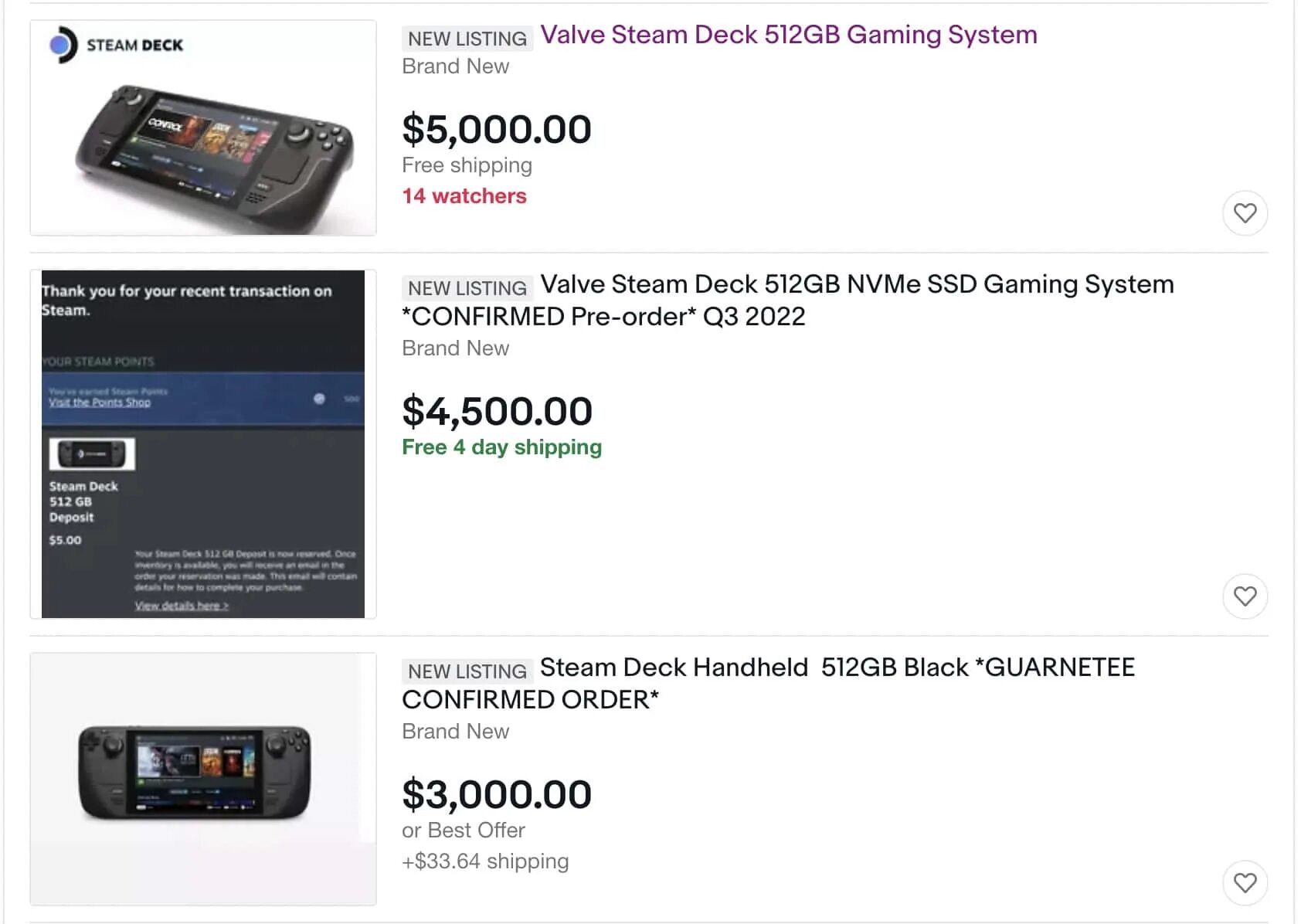Click the NEW LISTING badge beside the NVMe SSD title
The width and height of the screenshot is (1301, 924).
pyautogui.click(x=467, y=288)
